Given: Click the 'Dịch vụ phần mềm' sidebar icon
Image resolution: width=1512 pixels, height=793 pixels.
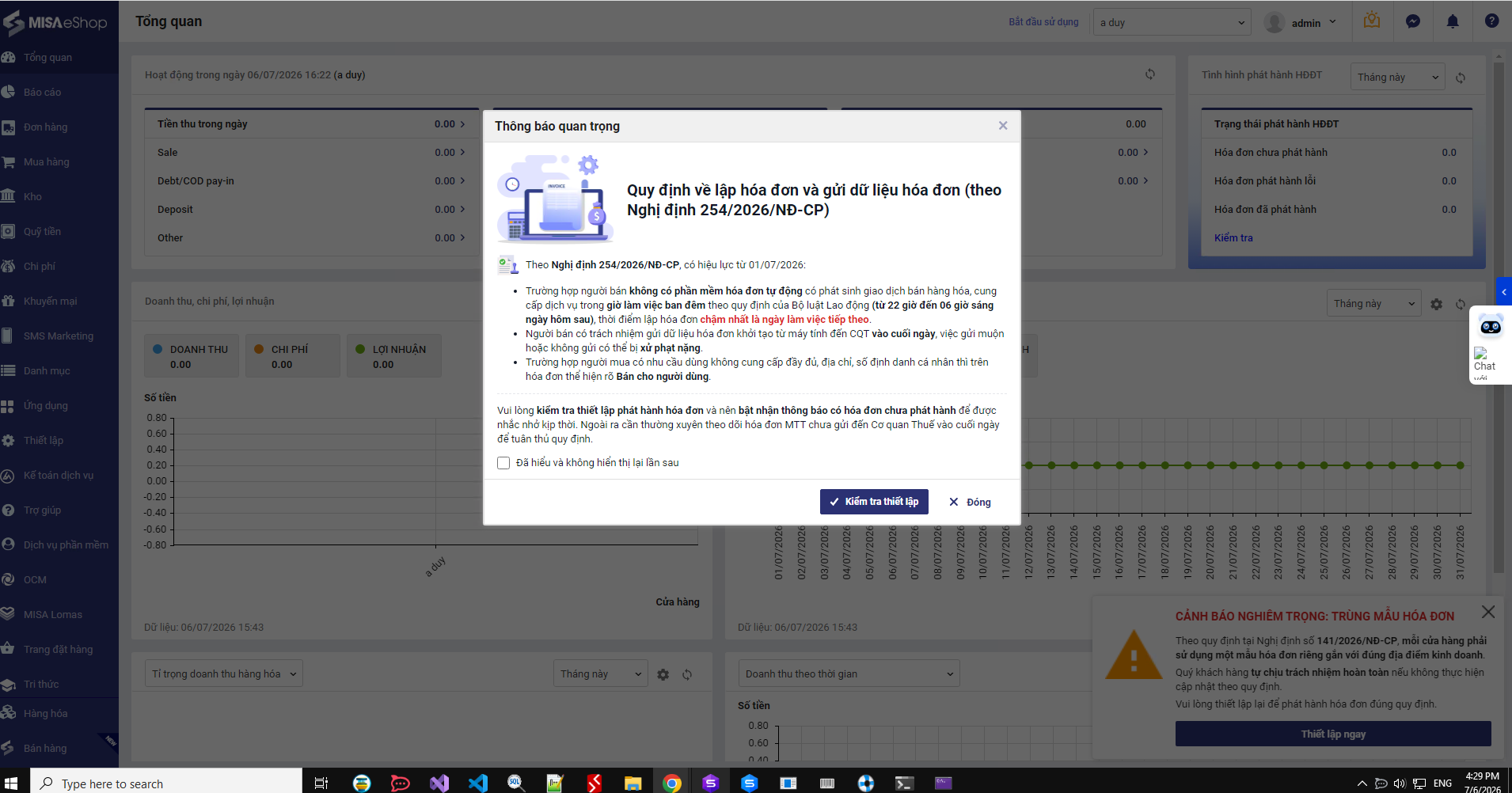Looking at the screenshot, I should [x=9, y=544].
